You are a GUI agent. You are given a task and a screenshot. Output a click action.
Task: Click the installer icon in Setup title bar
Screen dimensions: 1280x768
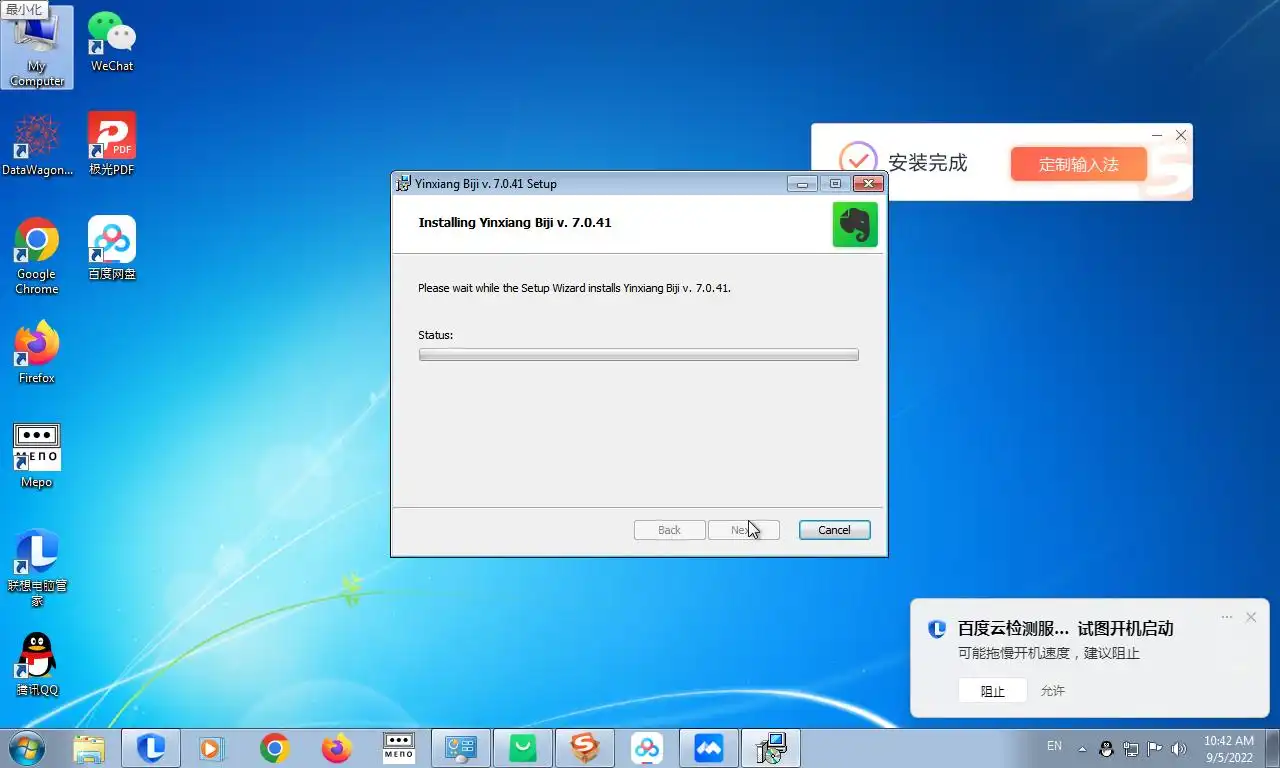click(404, 183)
